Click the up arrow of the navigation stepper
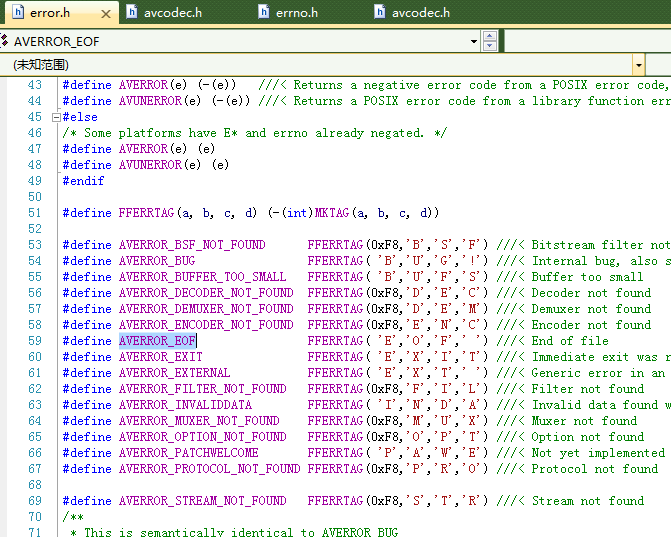Screen dimensions: 671x537 [490, 36]
